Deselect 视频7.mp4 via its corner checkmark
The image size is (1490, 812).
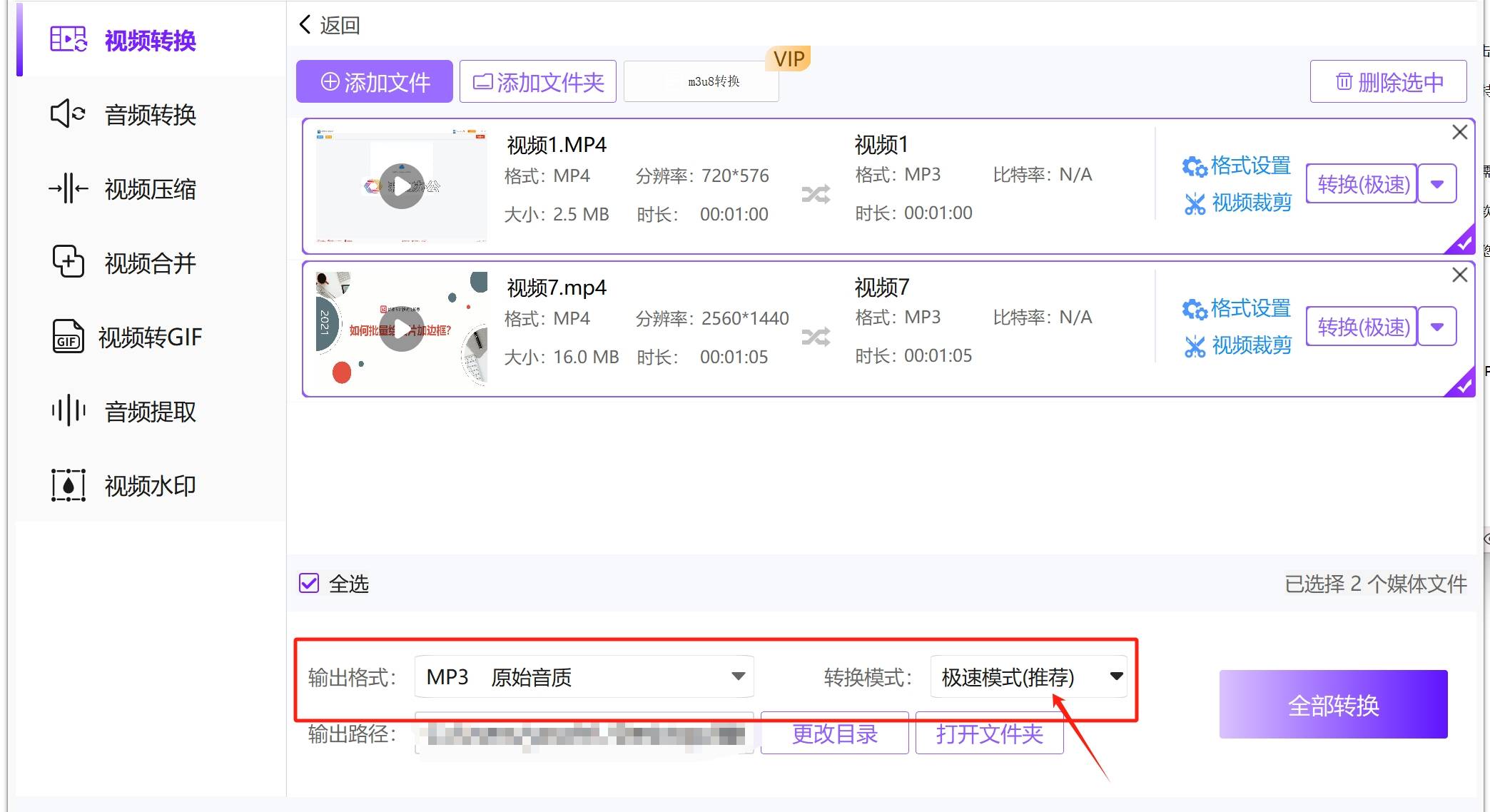[x=1463, y=386]
